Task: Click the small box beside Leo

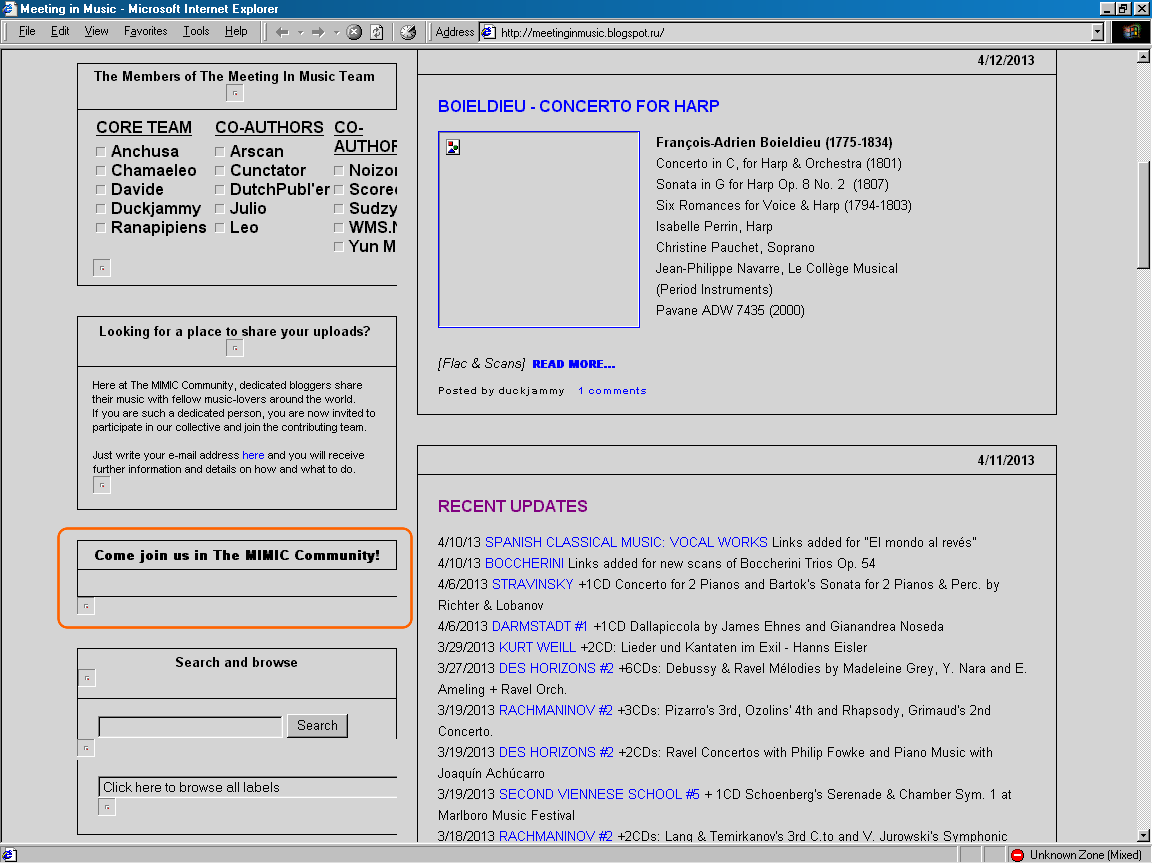Action: 220,228
